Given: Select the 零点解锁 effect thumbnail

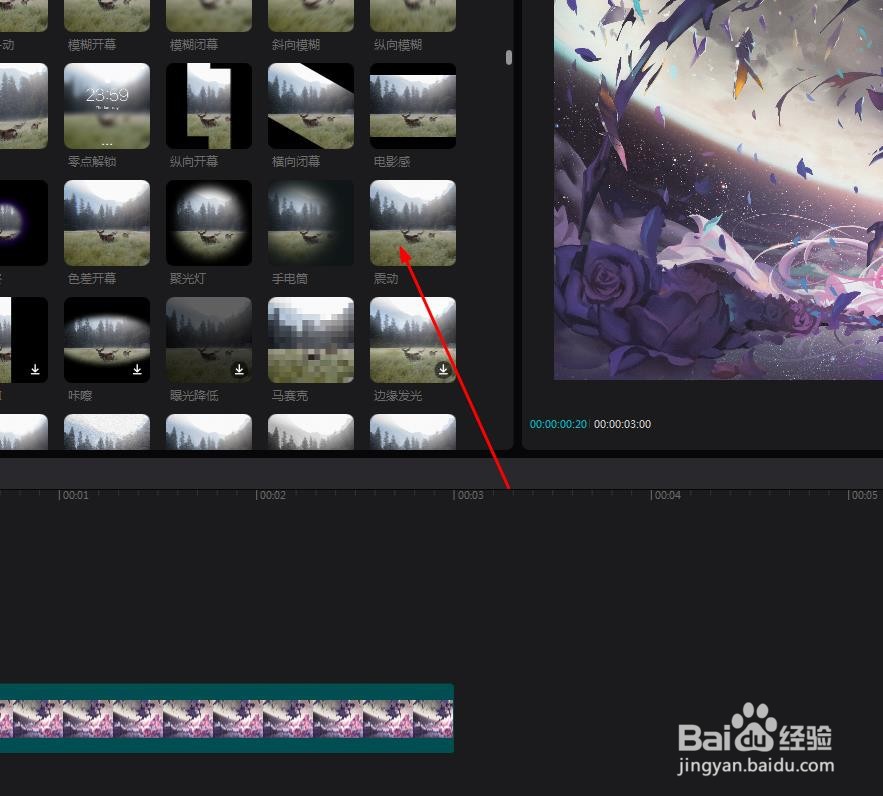Looking at the screenshot, I should point(107,106).
